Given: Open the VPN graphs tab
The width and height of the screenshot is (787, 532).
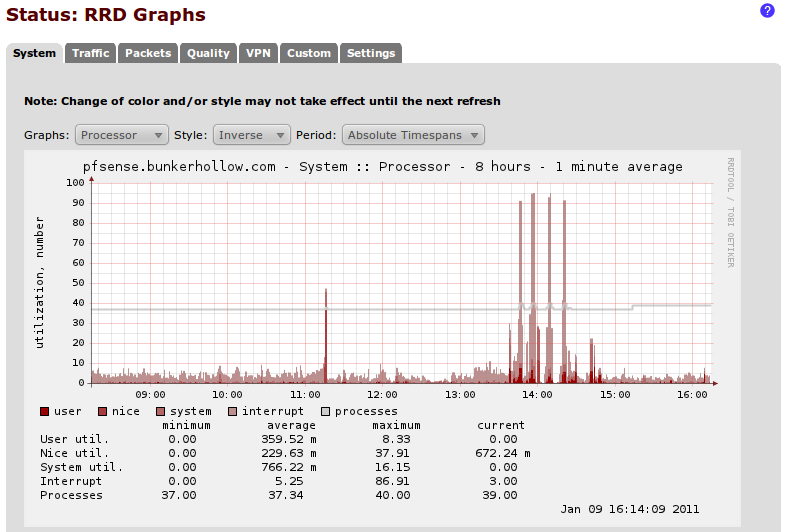Looking at the screenshot, I should click(x=258, y=53).
